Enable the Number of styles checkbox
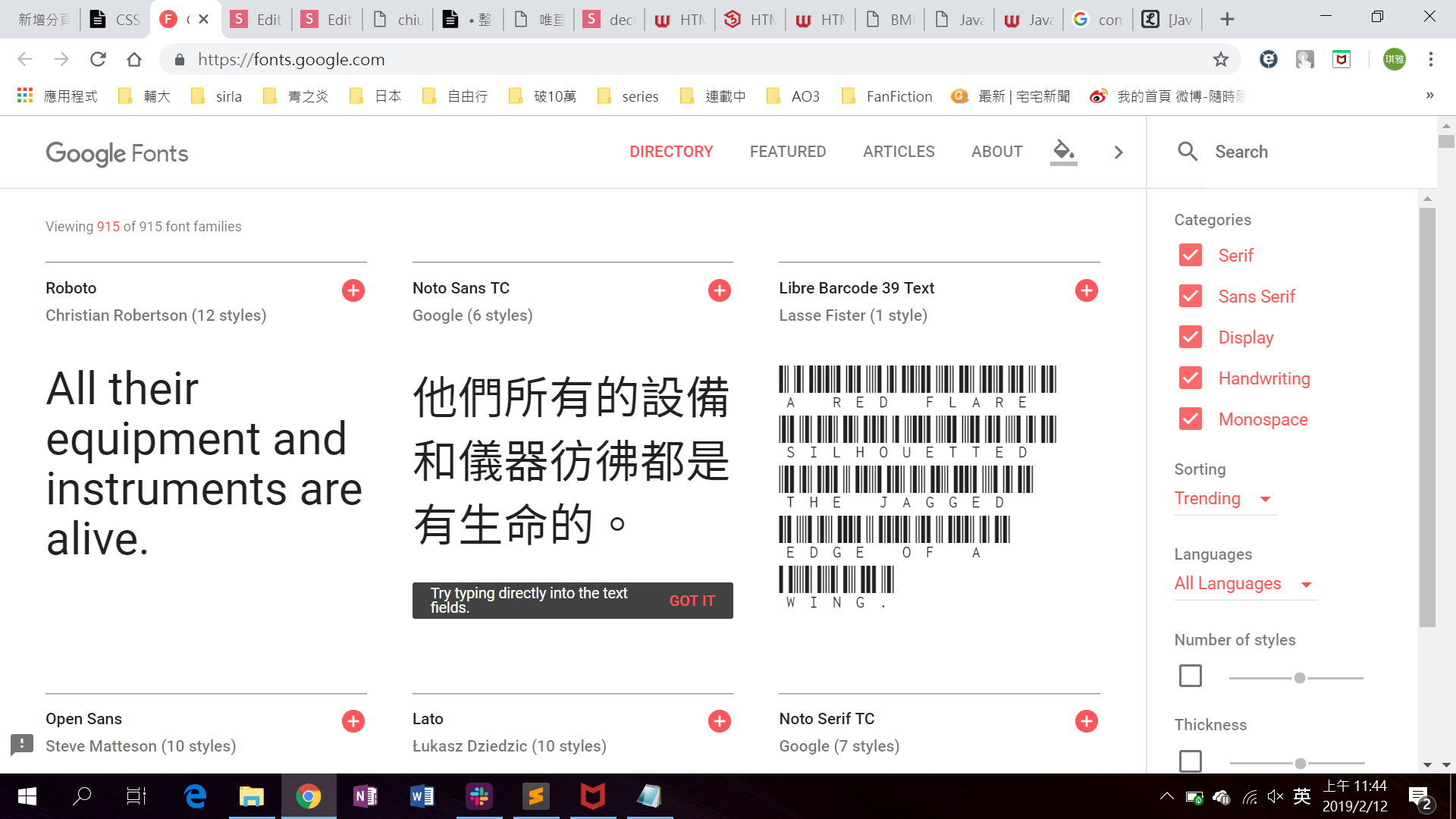 coord(1191,676)
